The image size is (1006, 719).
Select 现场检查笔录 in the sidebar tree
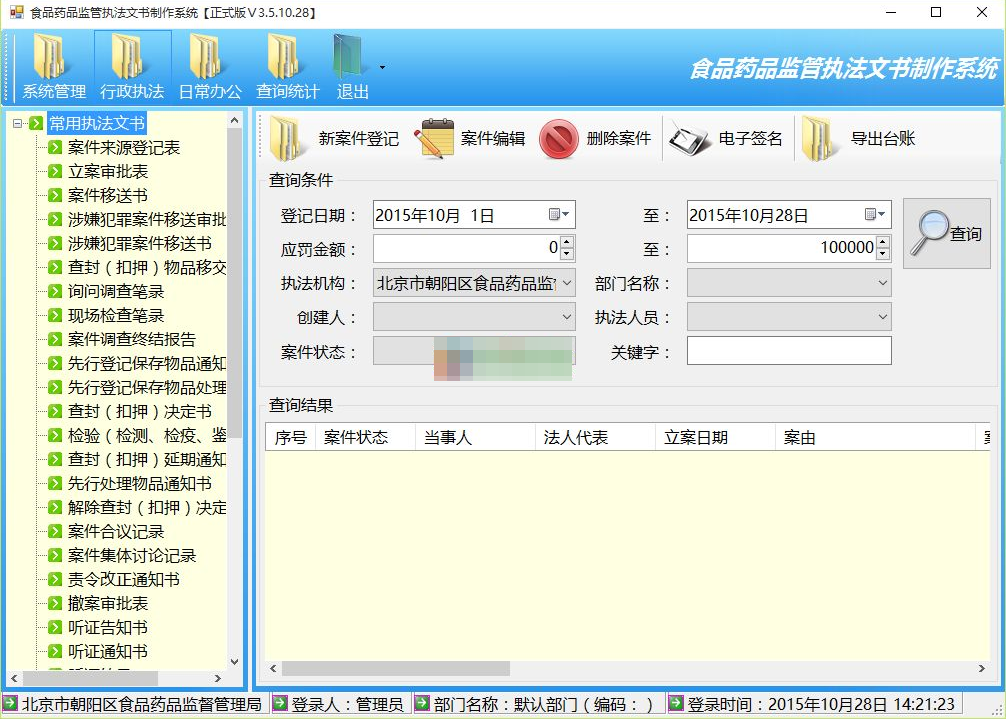pos(116,316)
